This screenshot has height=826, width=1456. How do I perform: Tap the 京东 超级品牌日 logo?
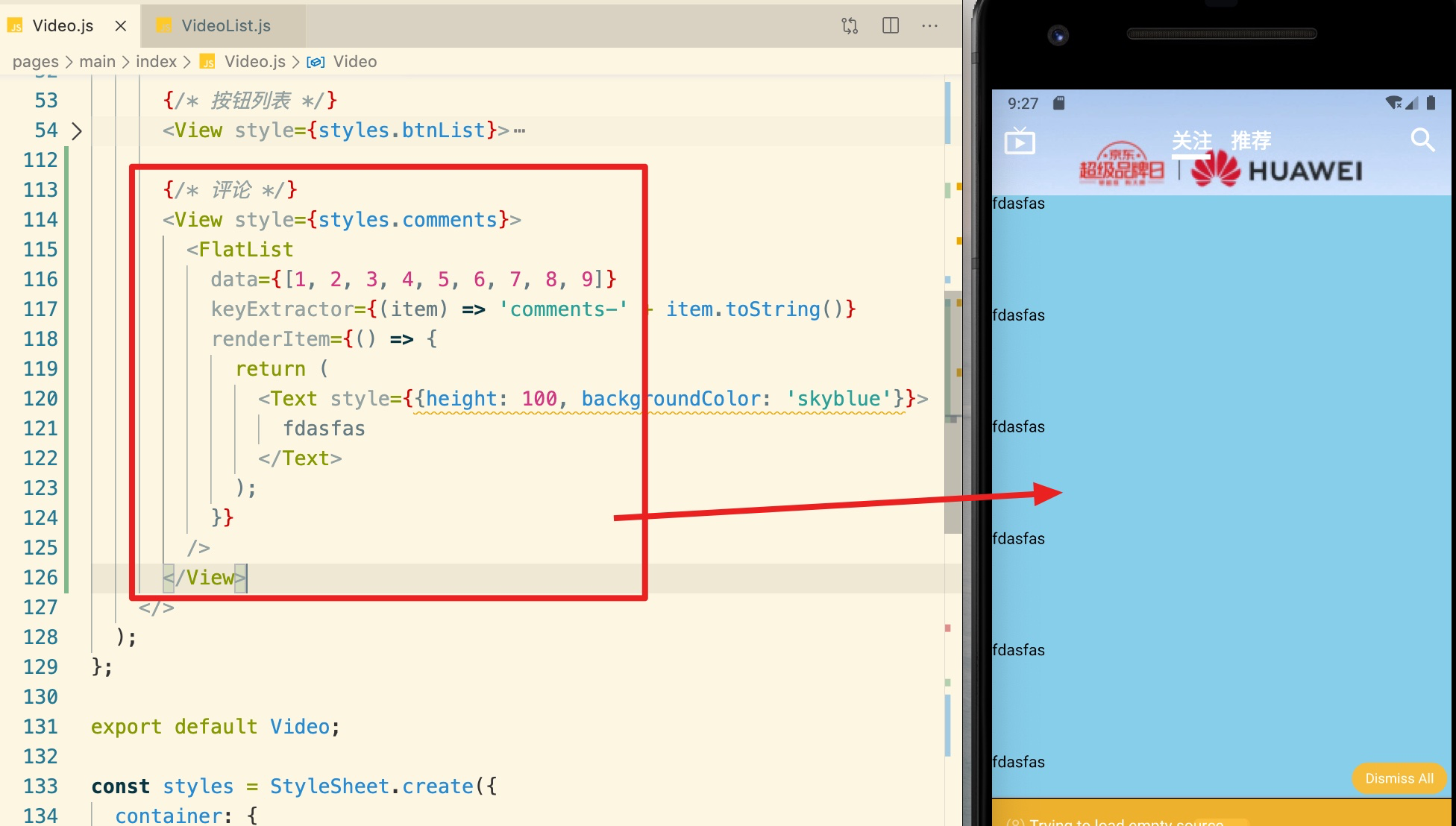click(x=1121, y=164)
